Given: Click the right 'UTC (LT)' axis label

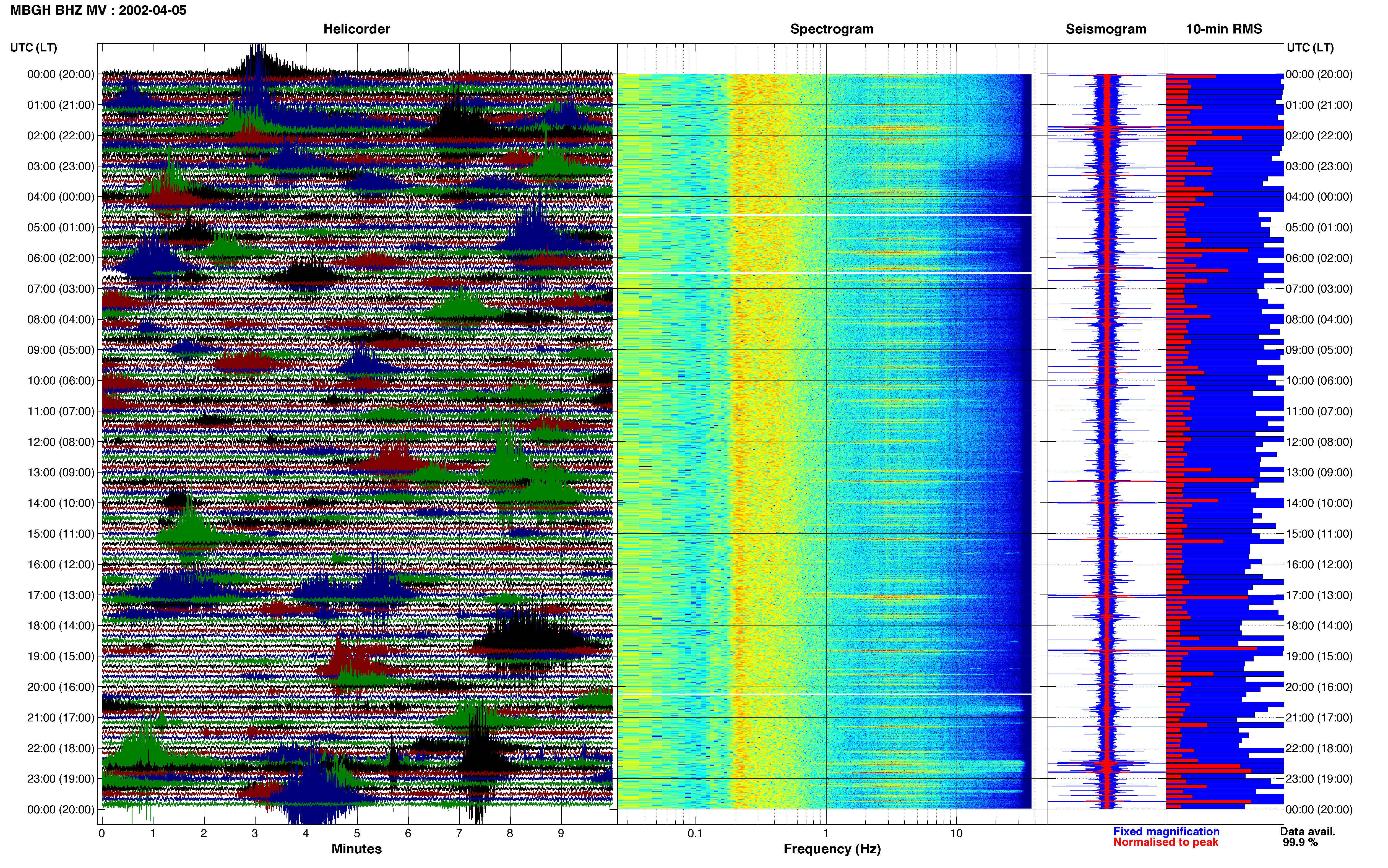Looking at the screenshot, I should [1310, 48].
